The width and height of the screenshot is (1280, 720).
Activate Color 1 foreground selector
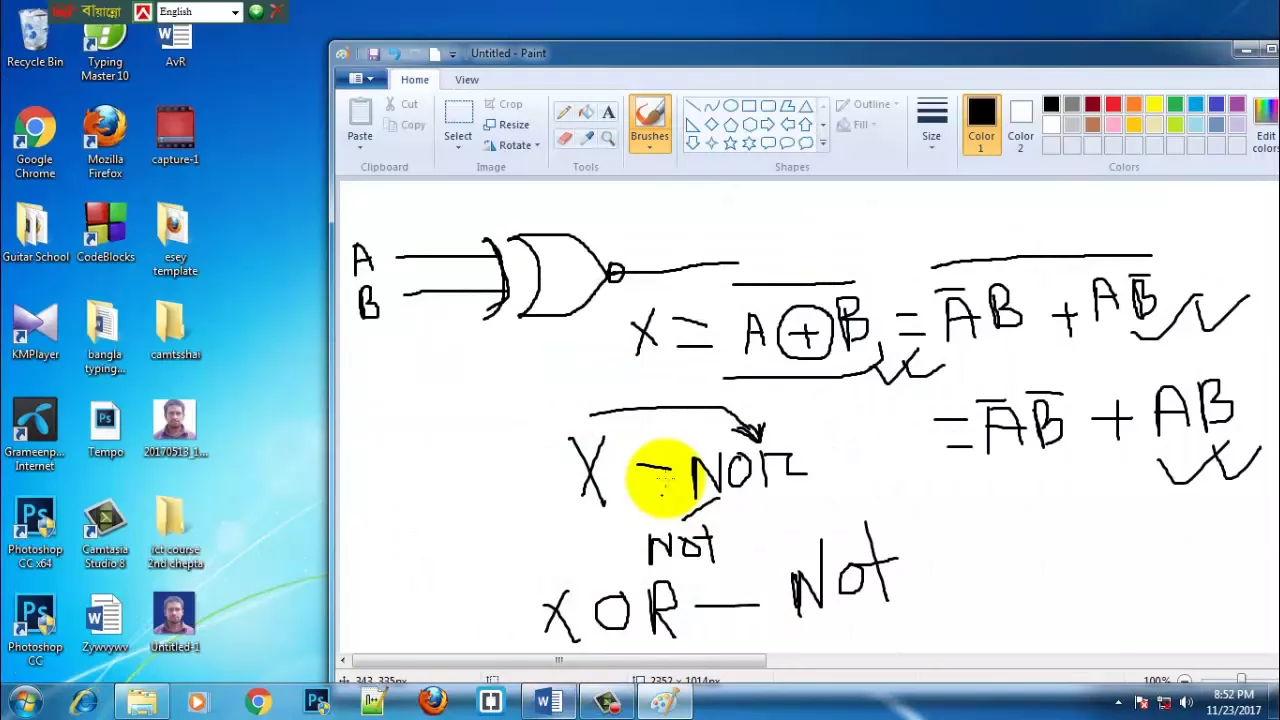(981, 125)
